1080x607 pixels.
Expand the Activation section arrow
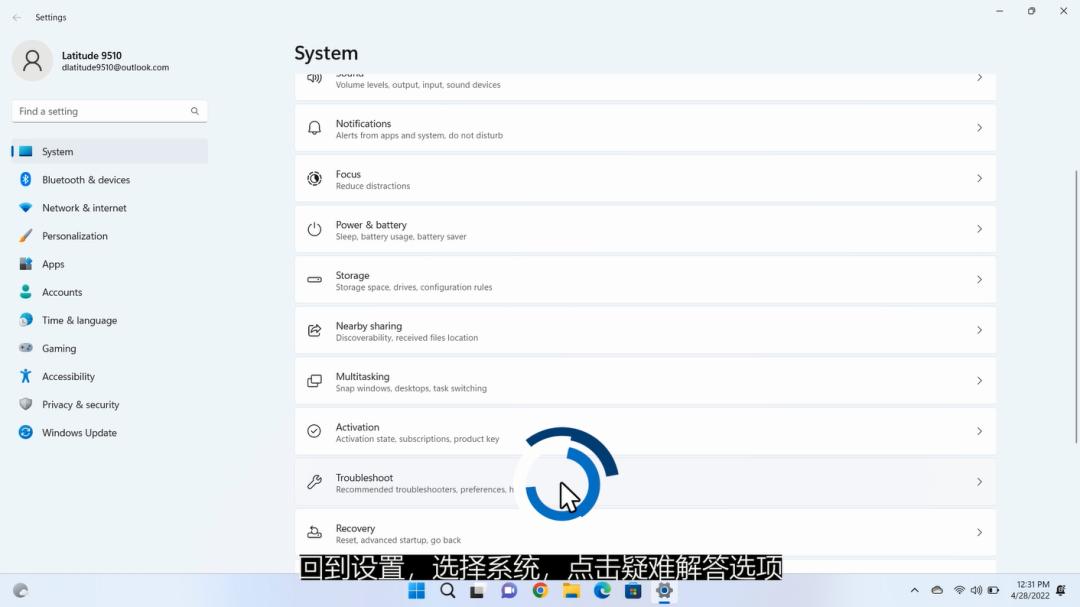[x=979, y=431]
